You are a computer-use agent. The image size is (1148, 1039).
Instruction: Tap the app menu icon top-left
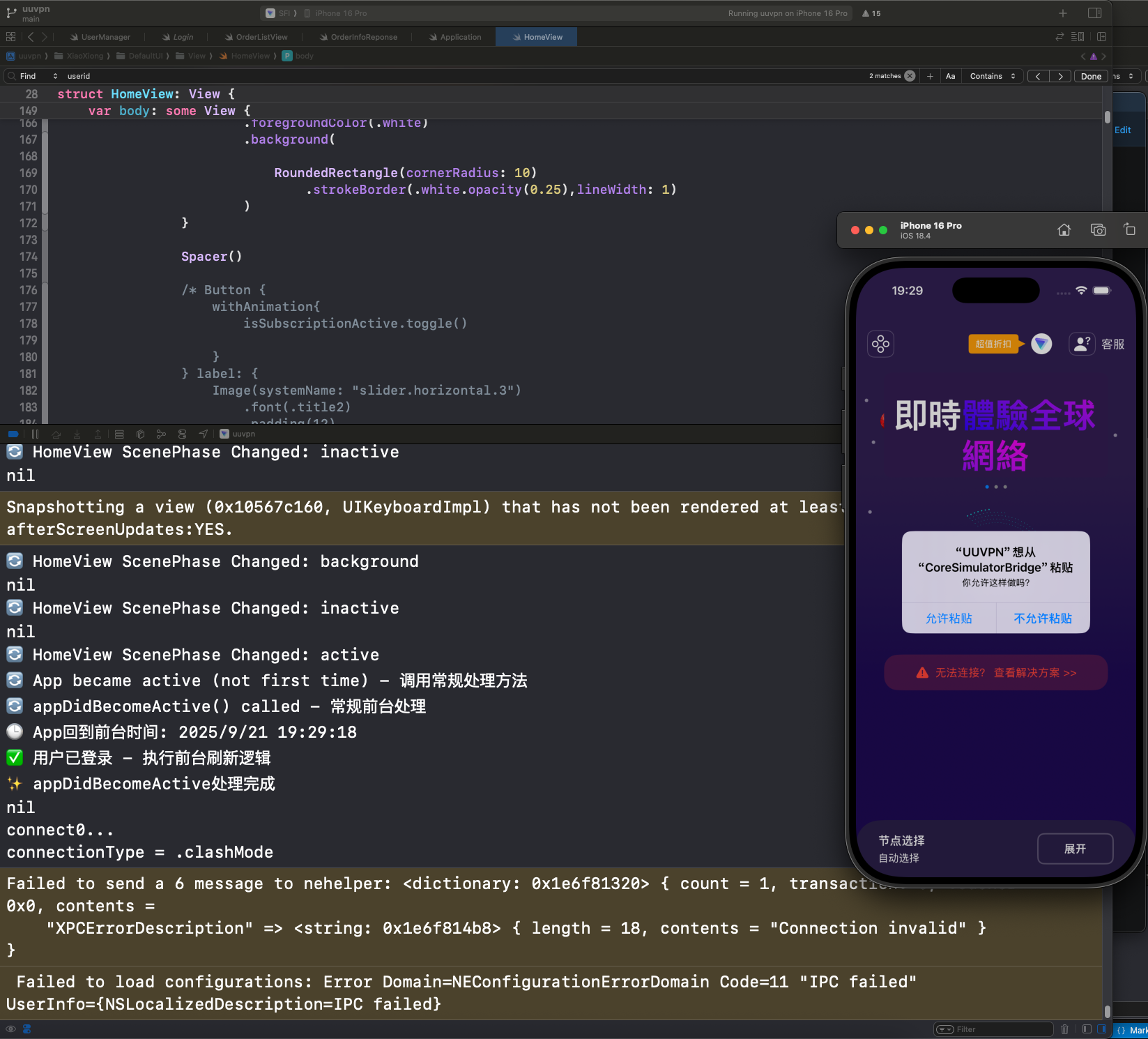click(x=880, y=344)
